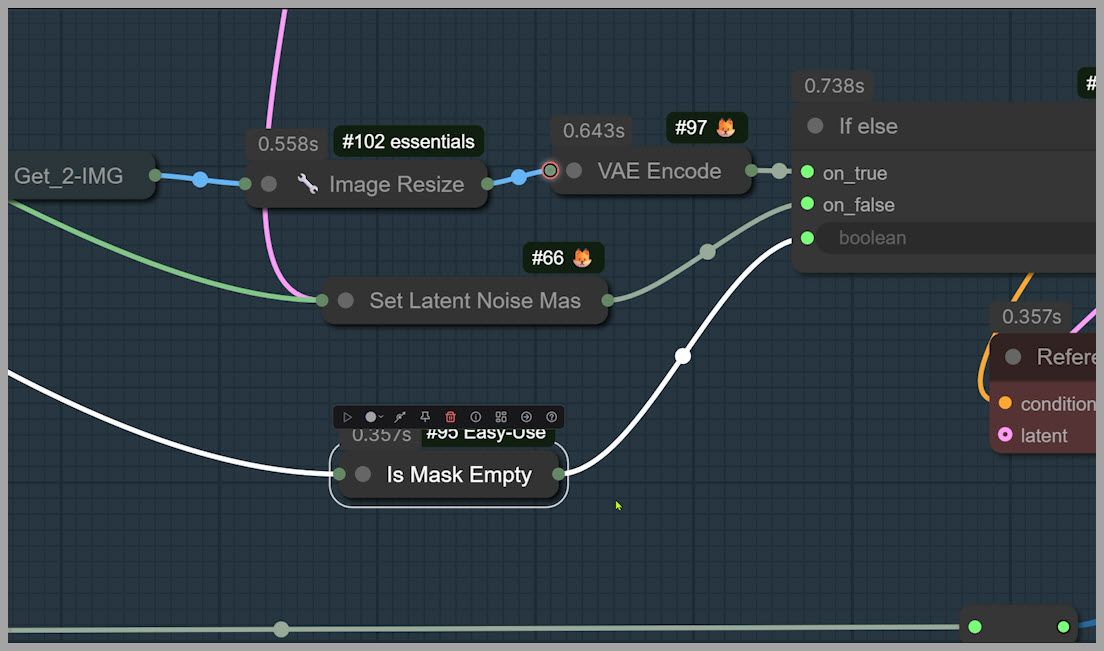
Task: Open help via the question mark icon
Action: pyautogui.click(x=551, y=417)
